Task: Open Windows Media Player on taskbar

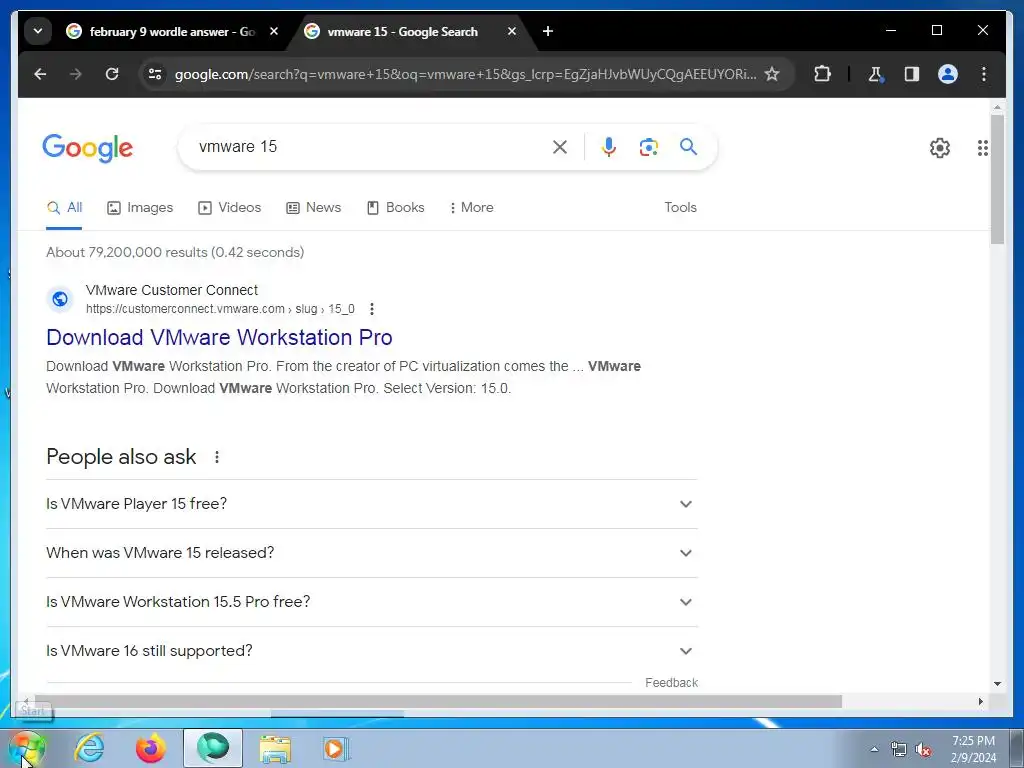Action: [x=336, y=748]
